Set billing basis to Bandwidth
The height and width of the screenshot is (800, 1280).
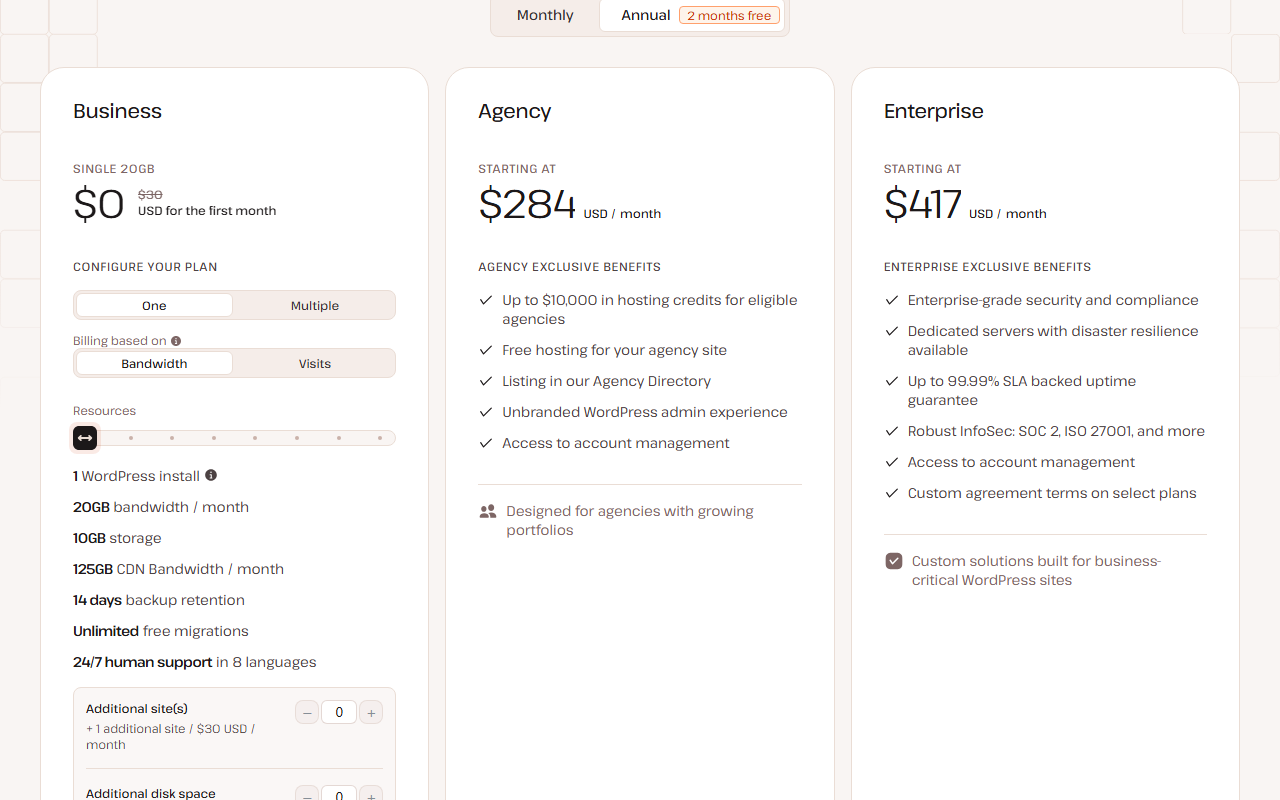point(154,364)
